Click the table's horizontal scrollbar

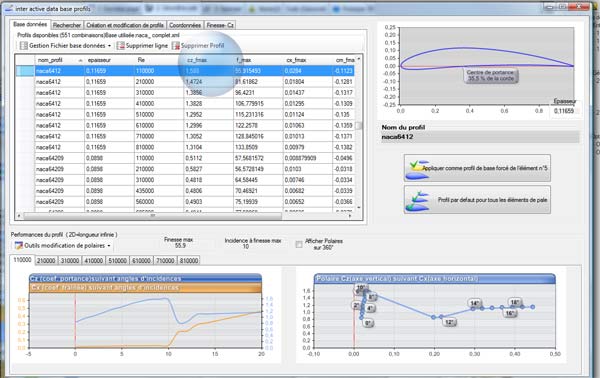click(x=184, y=216)
